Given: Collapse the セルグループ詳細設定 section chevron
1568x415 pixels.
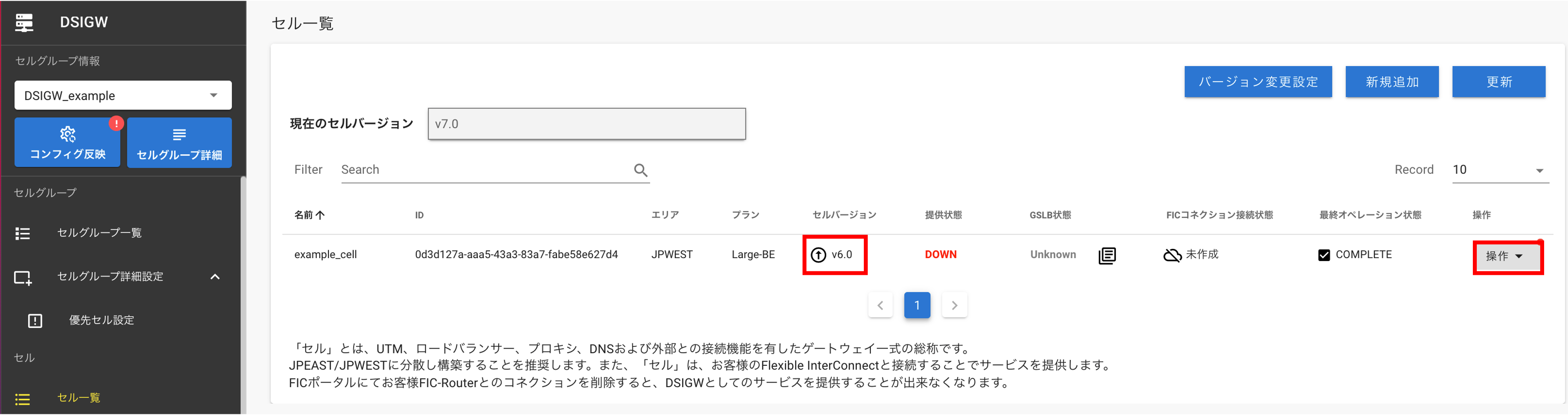Looking at the screenshot, I should point(215,277).
